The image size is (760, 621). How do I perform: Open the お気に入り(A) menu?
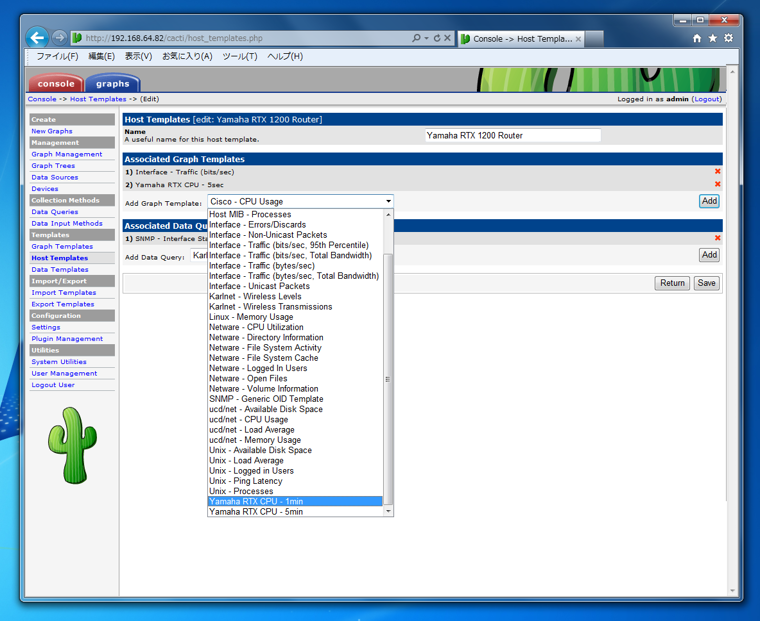[187, 56]
